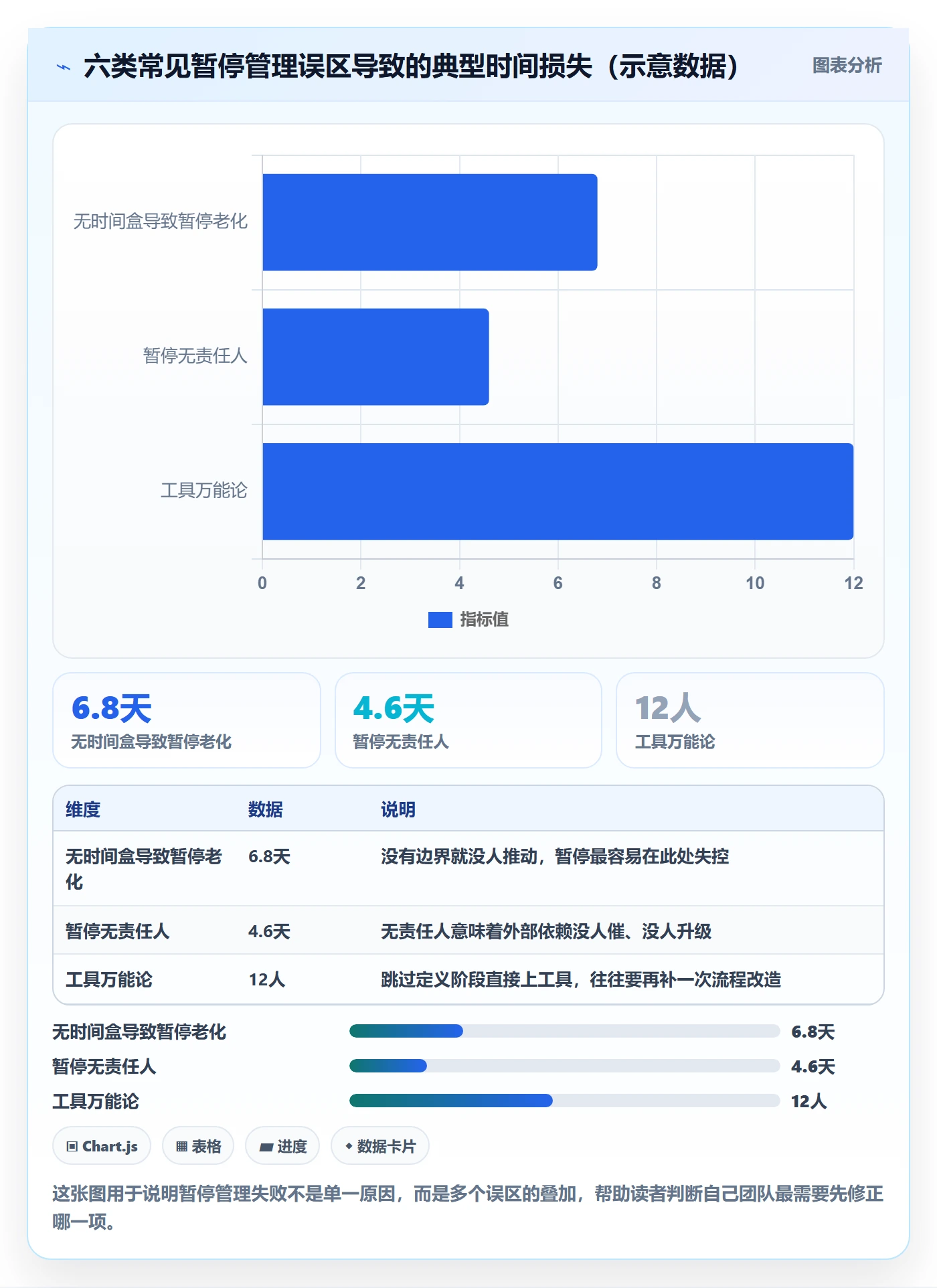
Task: Click the 12人 cell in the table
Action: point(267,979)
